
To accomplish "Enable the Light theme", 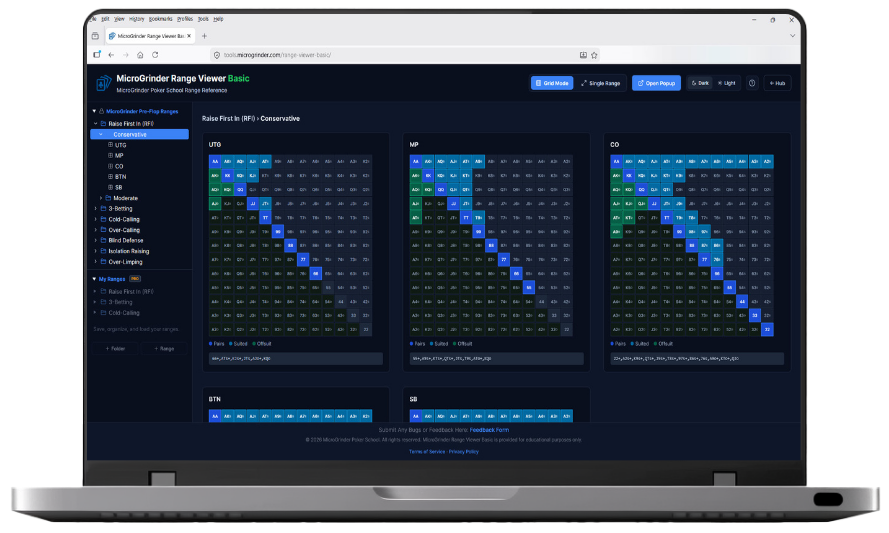I will (x=726, y=83).
